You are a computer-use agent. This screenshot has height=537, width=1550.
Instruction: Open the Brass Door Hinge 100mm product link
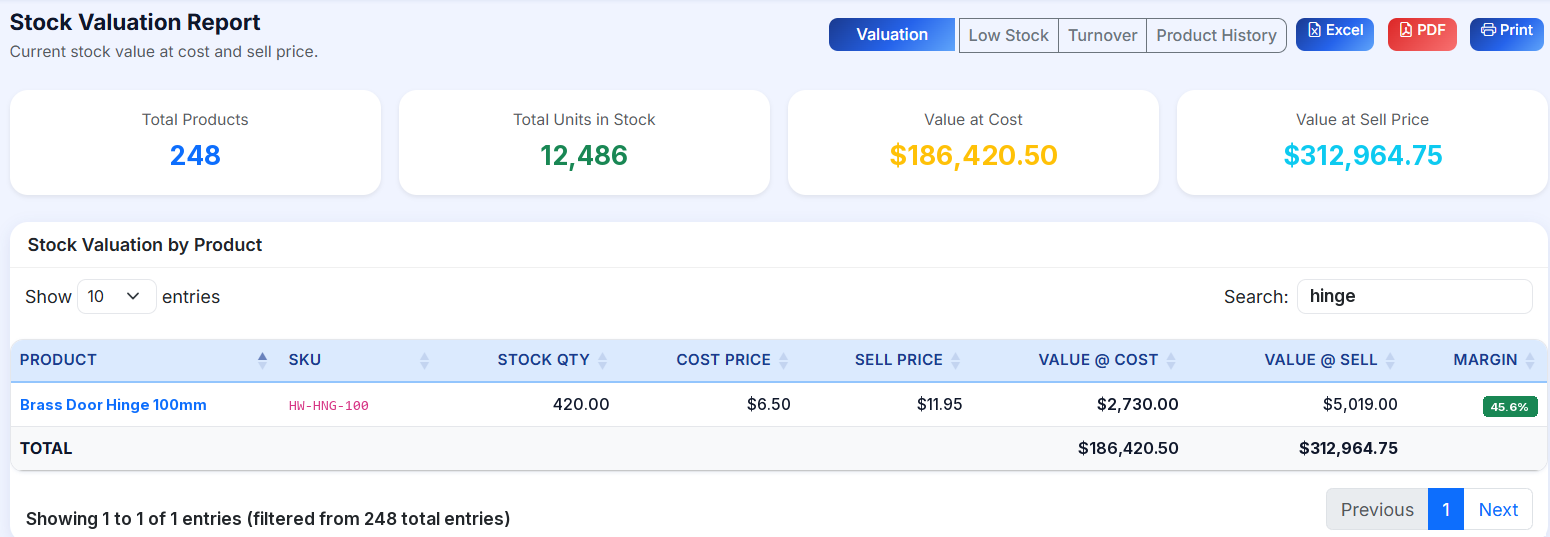[113, 405]
